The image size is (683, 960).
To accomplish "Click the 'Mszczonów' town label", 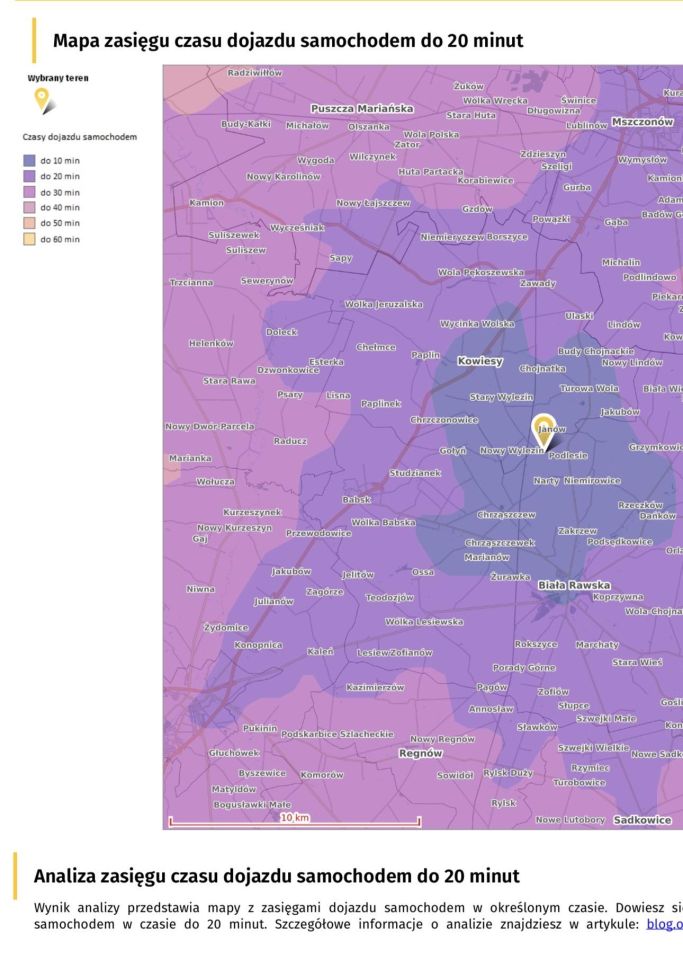I will point(642,122).
